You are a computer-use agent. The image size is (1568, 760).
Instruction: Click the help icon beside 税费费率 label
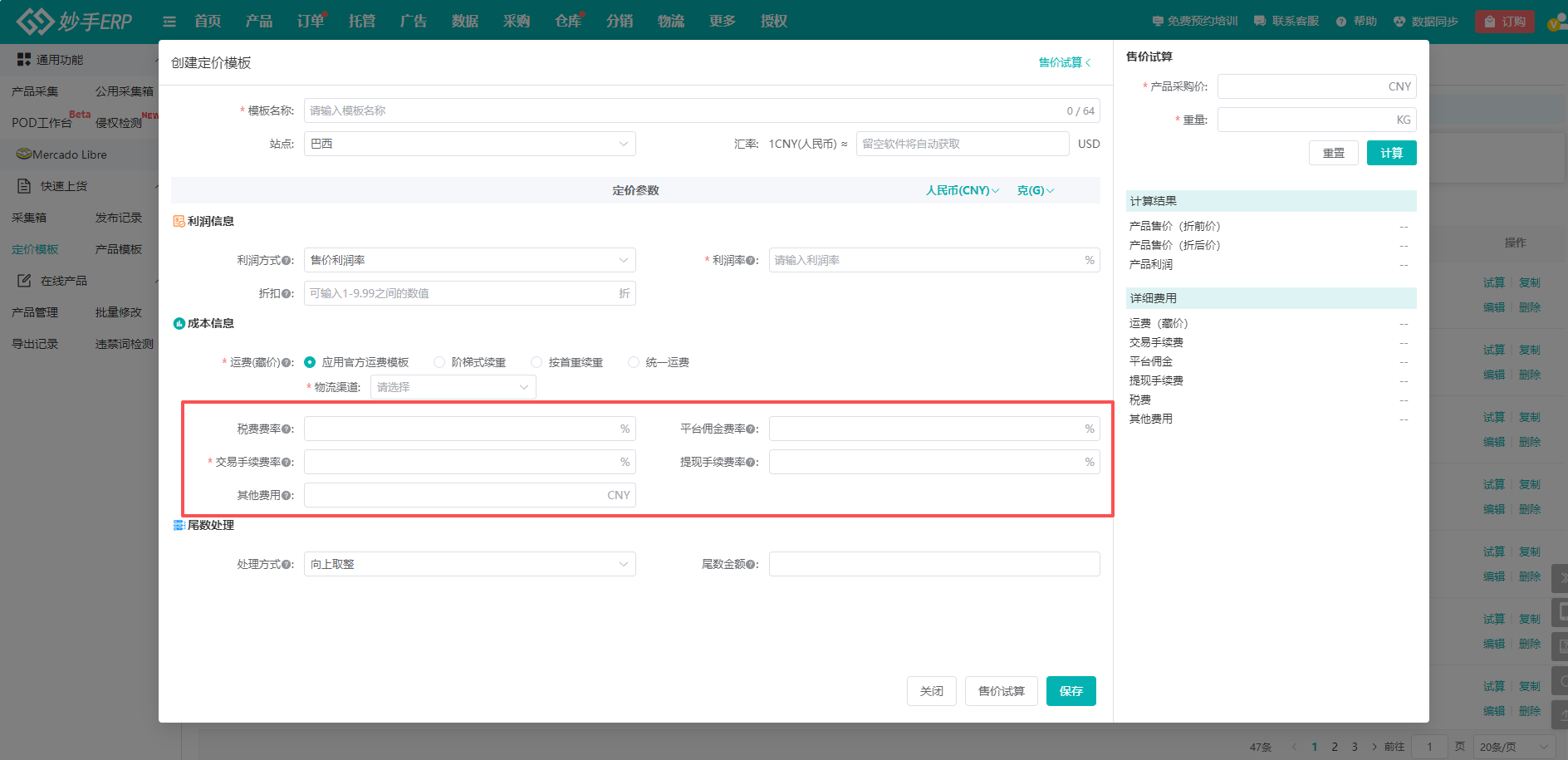(x=287, y=429)
